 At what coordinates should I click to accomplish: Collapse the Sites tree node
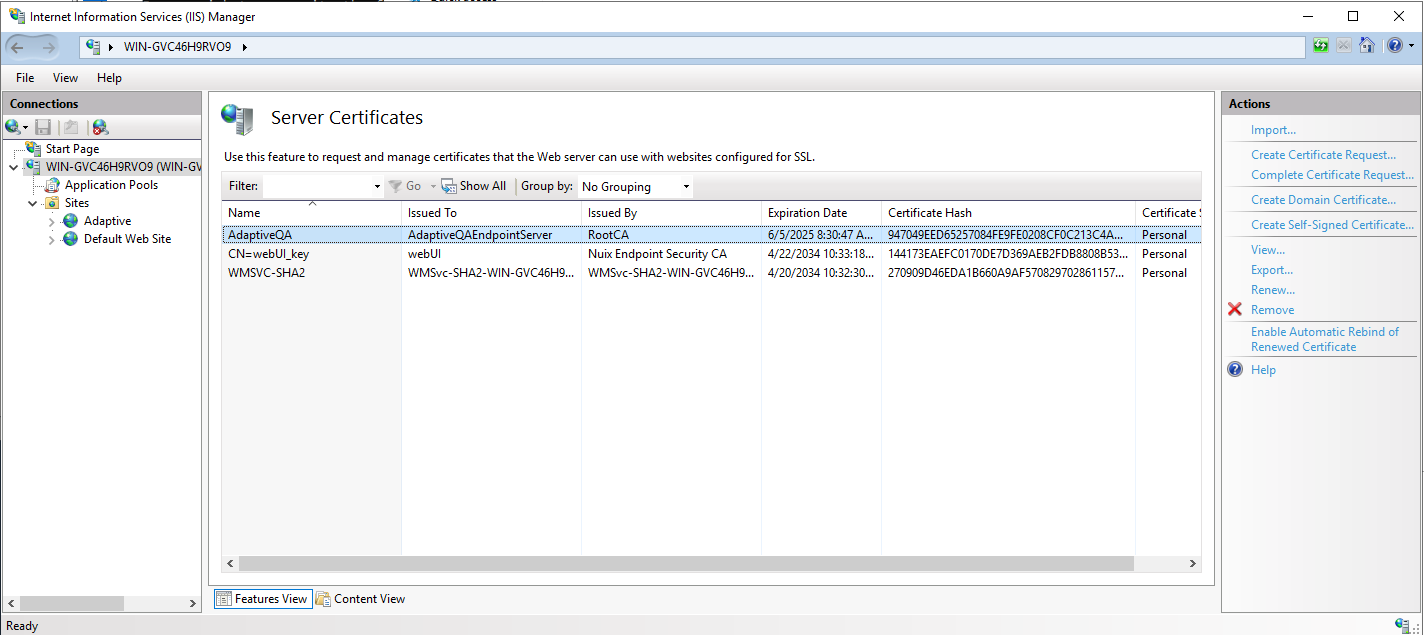point(32,203)
